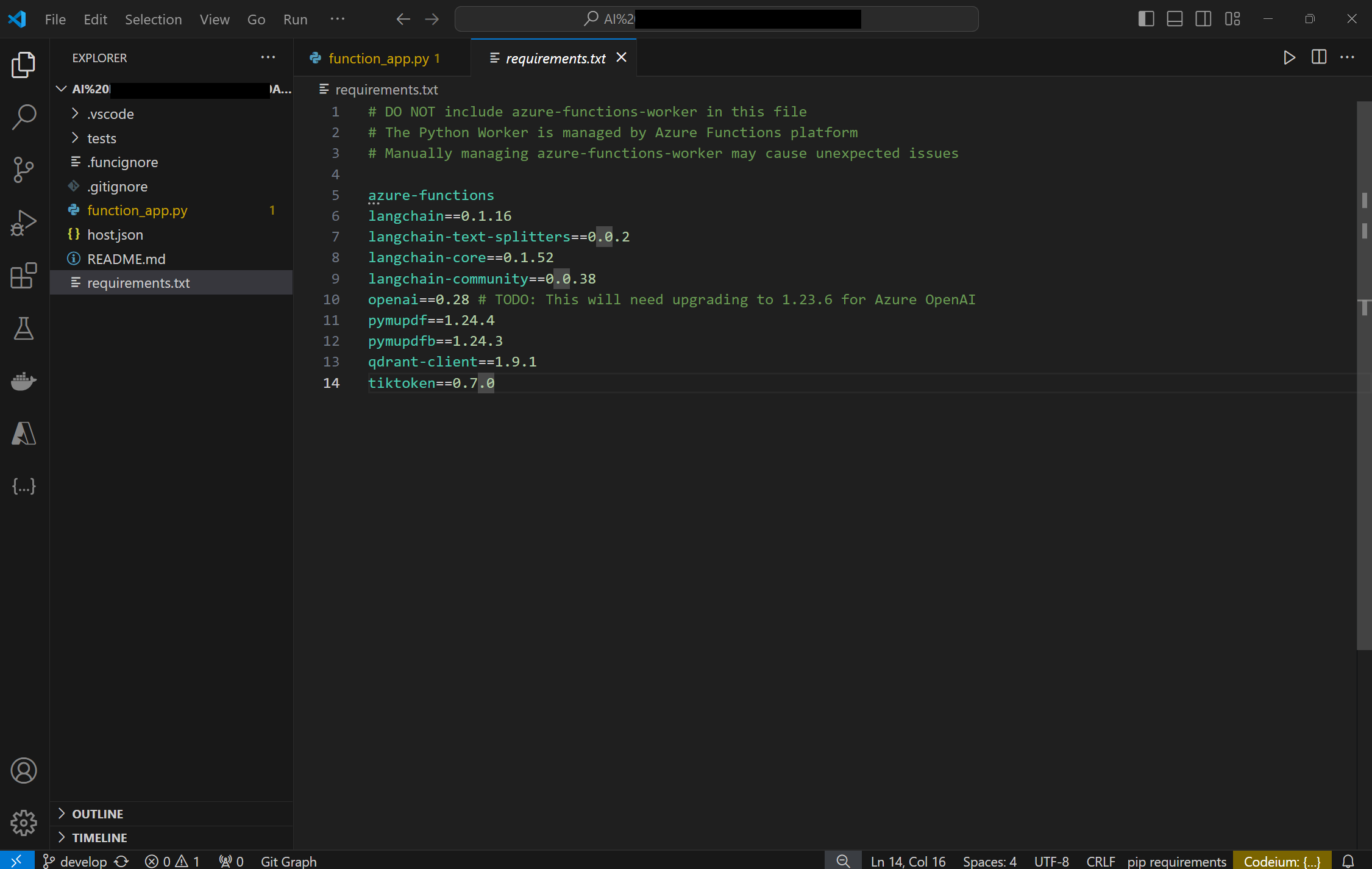Open the Edit menu
The width and height of the screenshot is (1372, 869).
click(95, 19)
